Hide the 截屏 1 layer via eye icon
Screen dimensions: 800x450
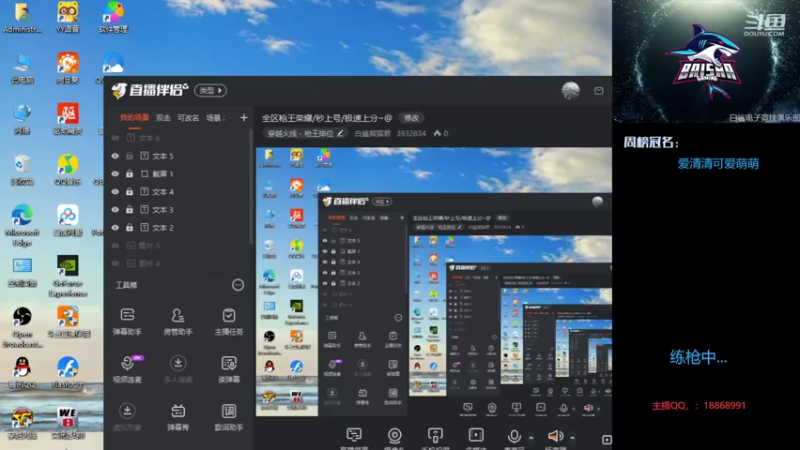115,174
